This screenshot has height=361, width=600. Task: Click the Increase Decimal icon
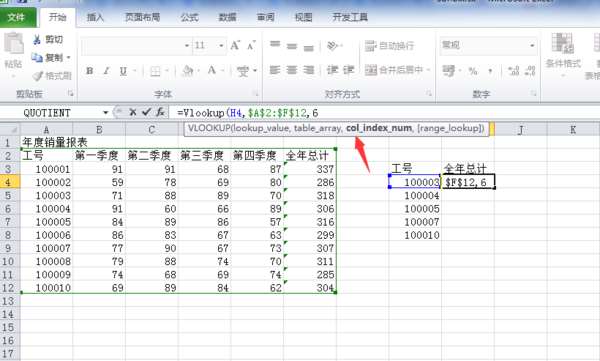point(513,71)
